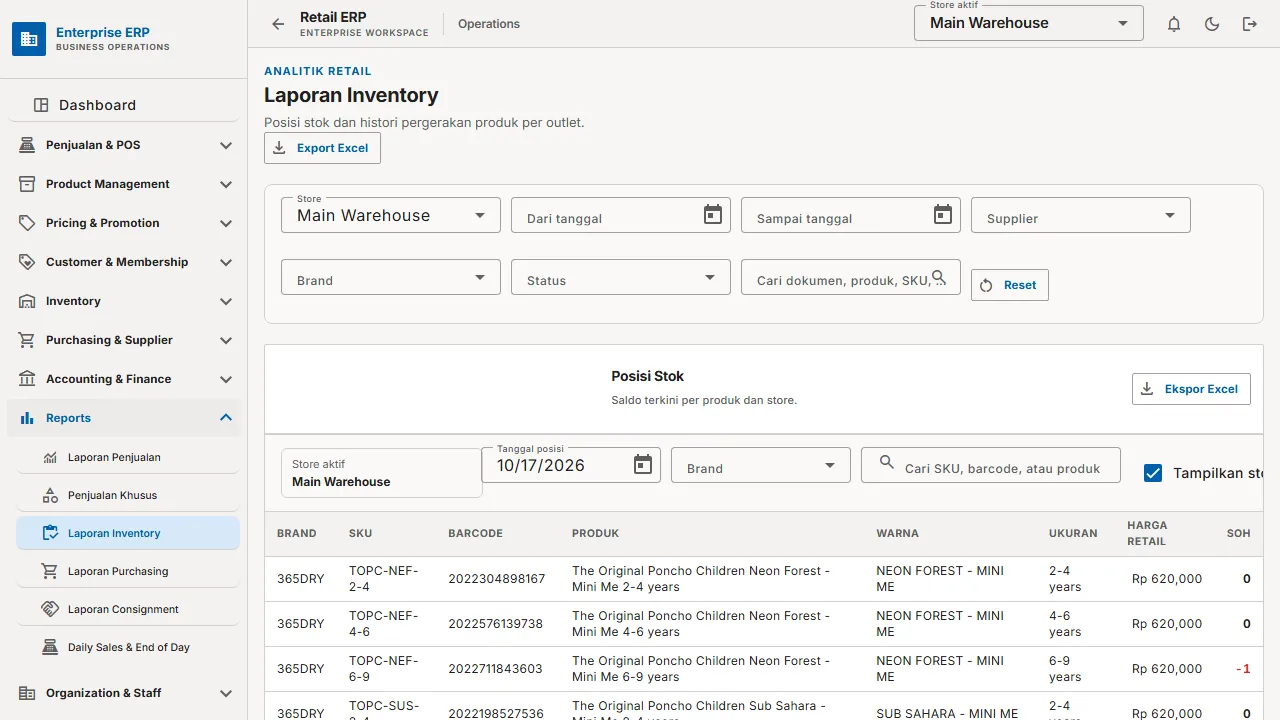The width and height of the screenshot is (1280, 720).
Task: Open the Supplier dropdown
Action: pos(1081,215)
